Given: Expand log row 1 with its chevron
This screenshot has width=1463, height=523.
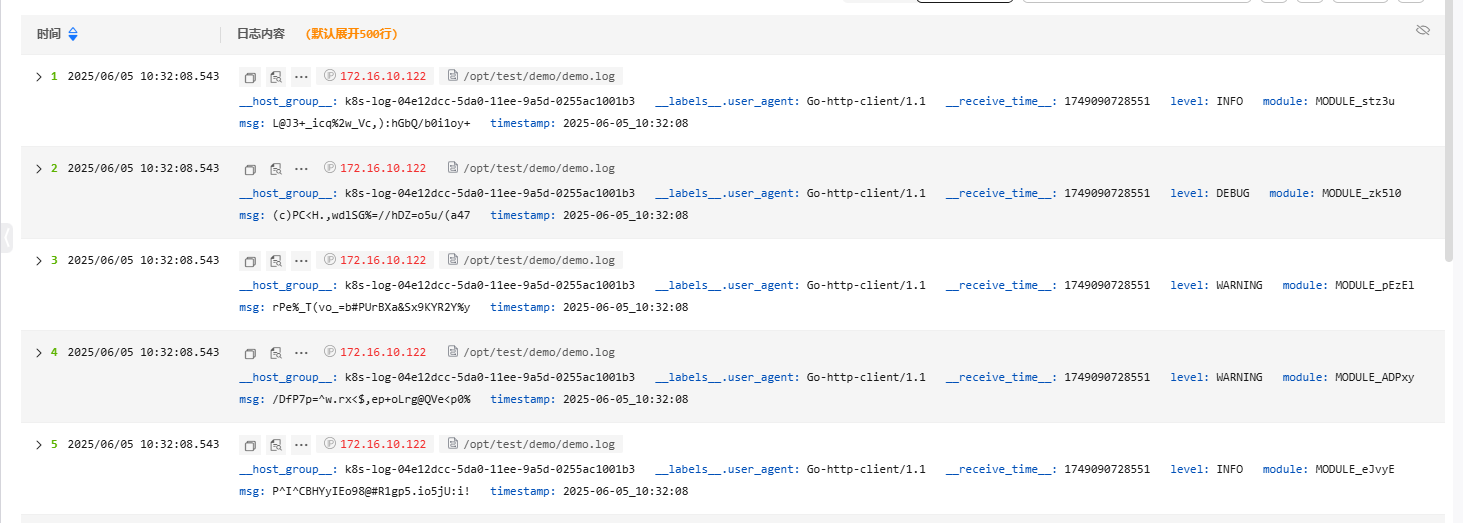Looking at the screenshot, I should click(x=38, y=76).
